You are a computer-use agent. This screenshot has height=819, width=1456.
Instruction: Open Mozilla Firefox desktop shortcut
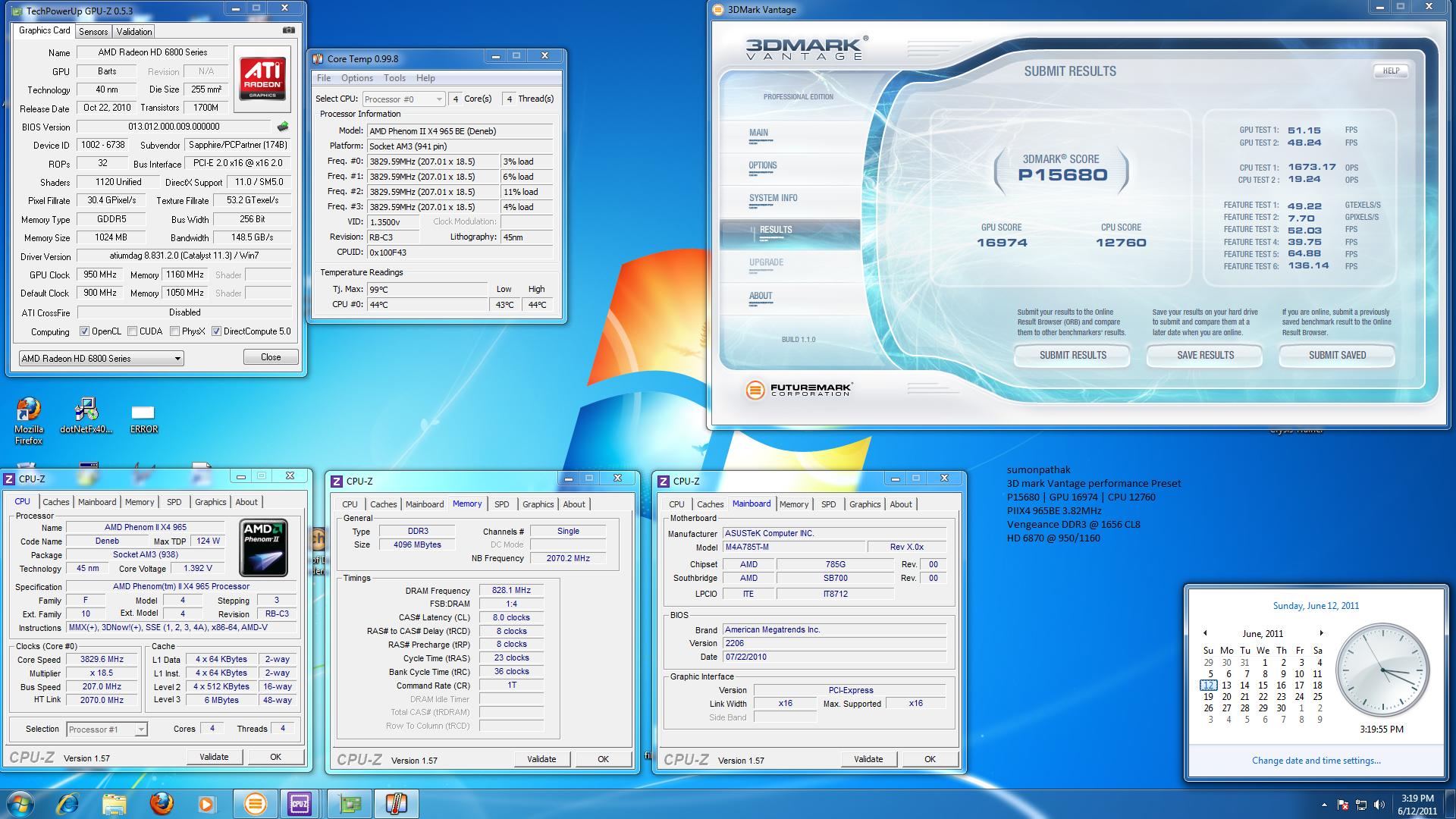(x=29, y=420)
